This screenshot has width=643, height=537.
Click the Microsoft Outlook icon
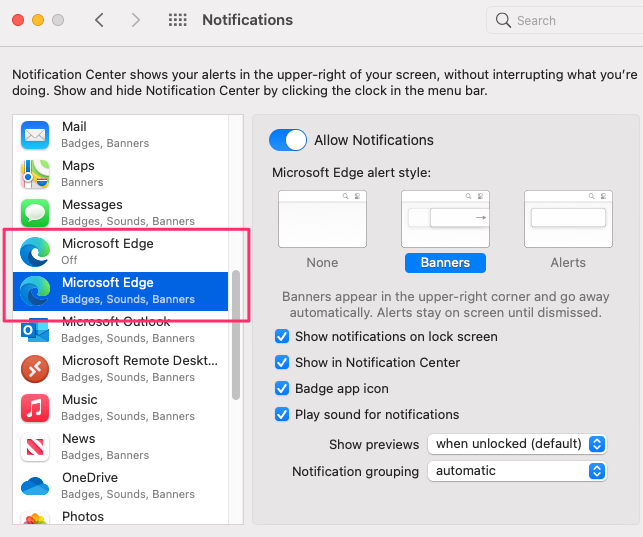(35, 330)
